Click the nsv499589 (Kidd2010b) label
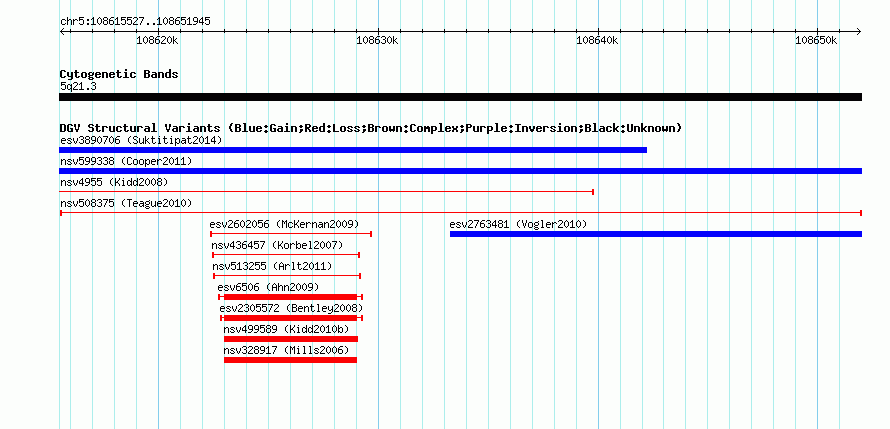890x429 pixels. 286,329
